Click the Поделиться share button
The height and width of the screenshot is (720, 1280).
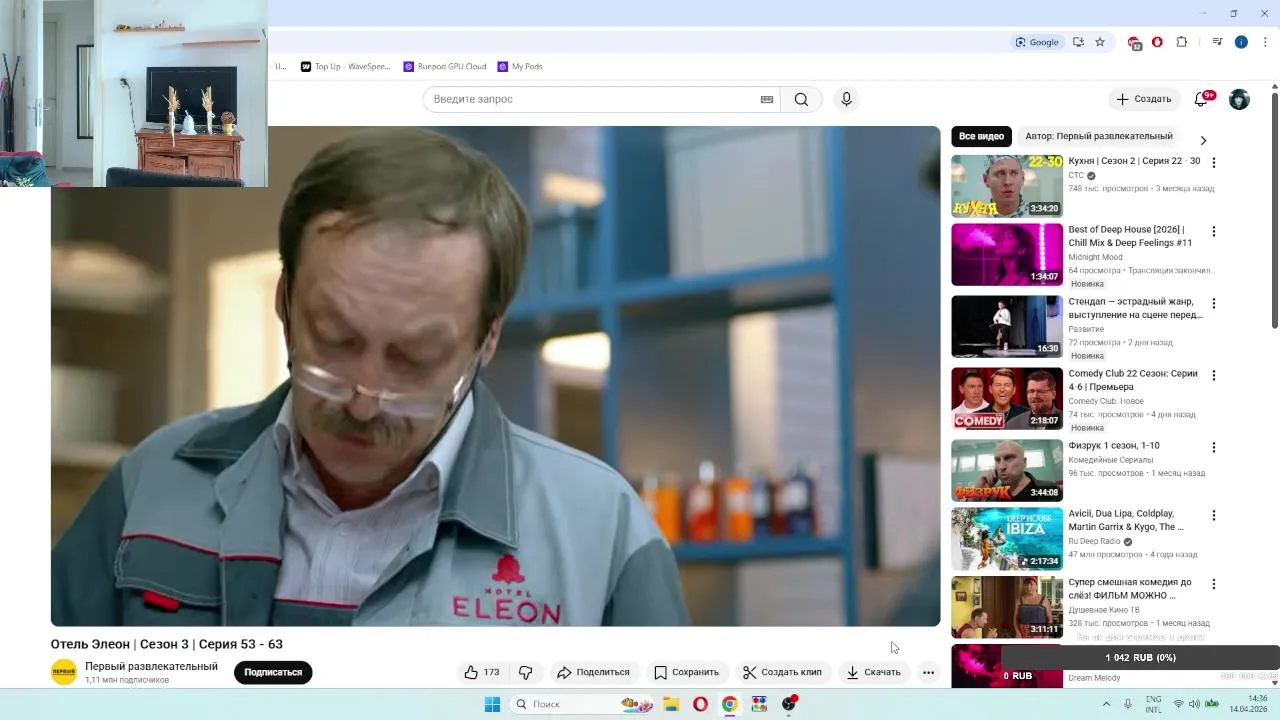click(x=594, y=672)
